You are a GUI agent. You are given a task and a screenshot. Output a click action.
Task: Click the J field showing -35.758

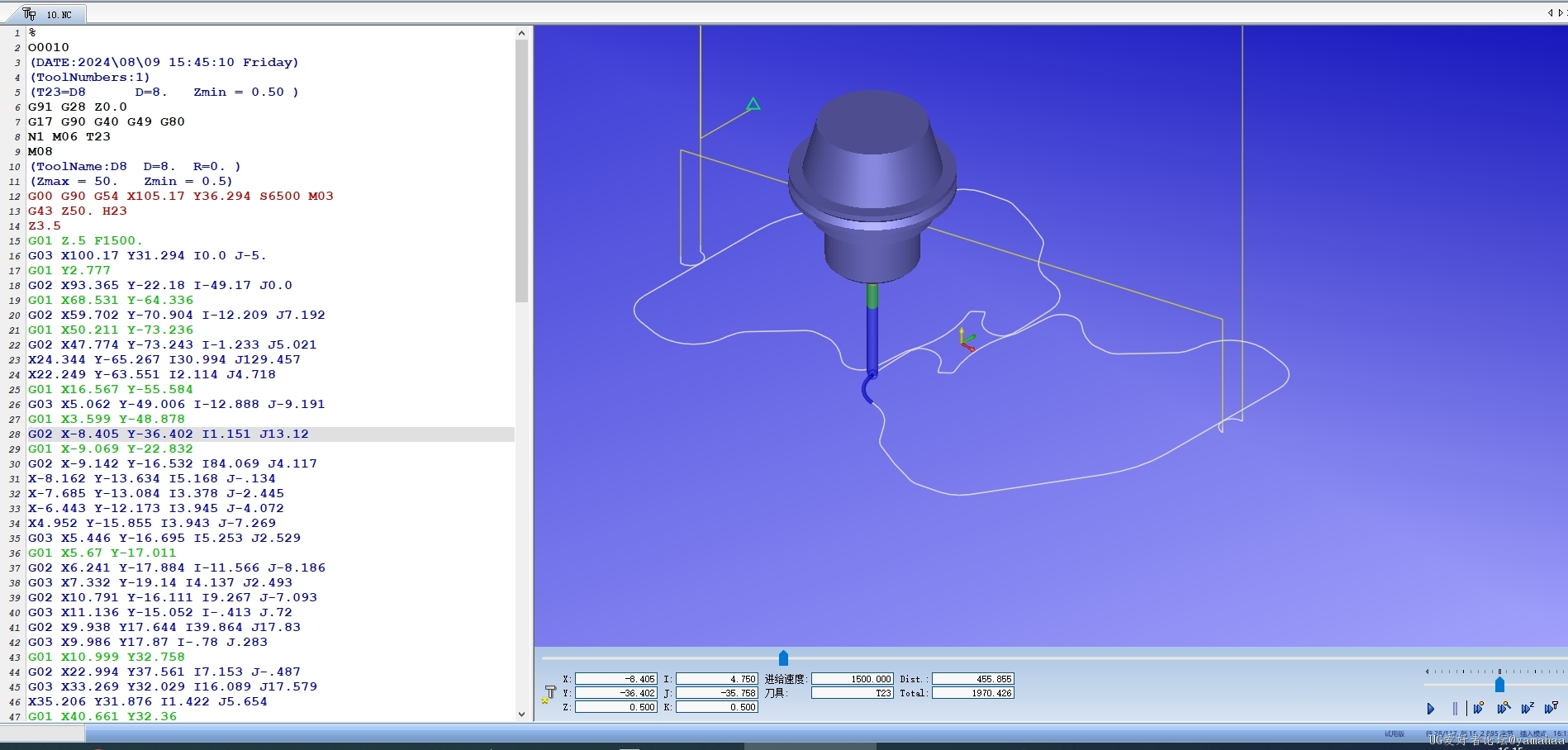tap(716, 693)
